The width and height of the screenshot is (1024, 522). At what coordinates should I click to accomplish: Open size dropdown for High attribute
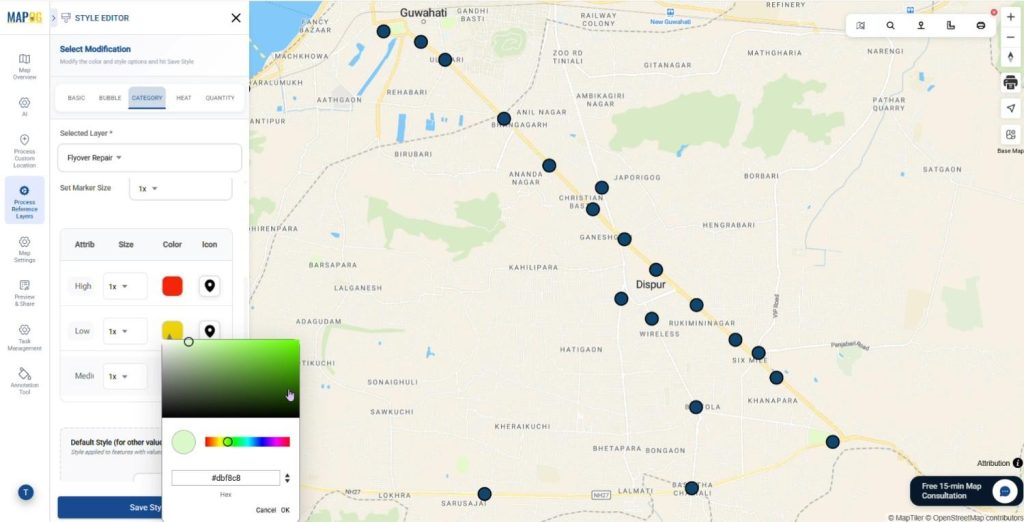[x=124, y=286]
